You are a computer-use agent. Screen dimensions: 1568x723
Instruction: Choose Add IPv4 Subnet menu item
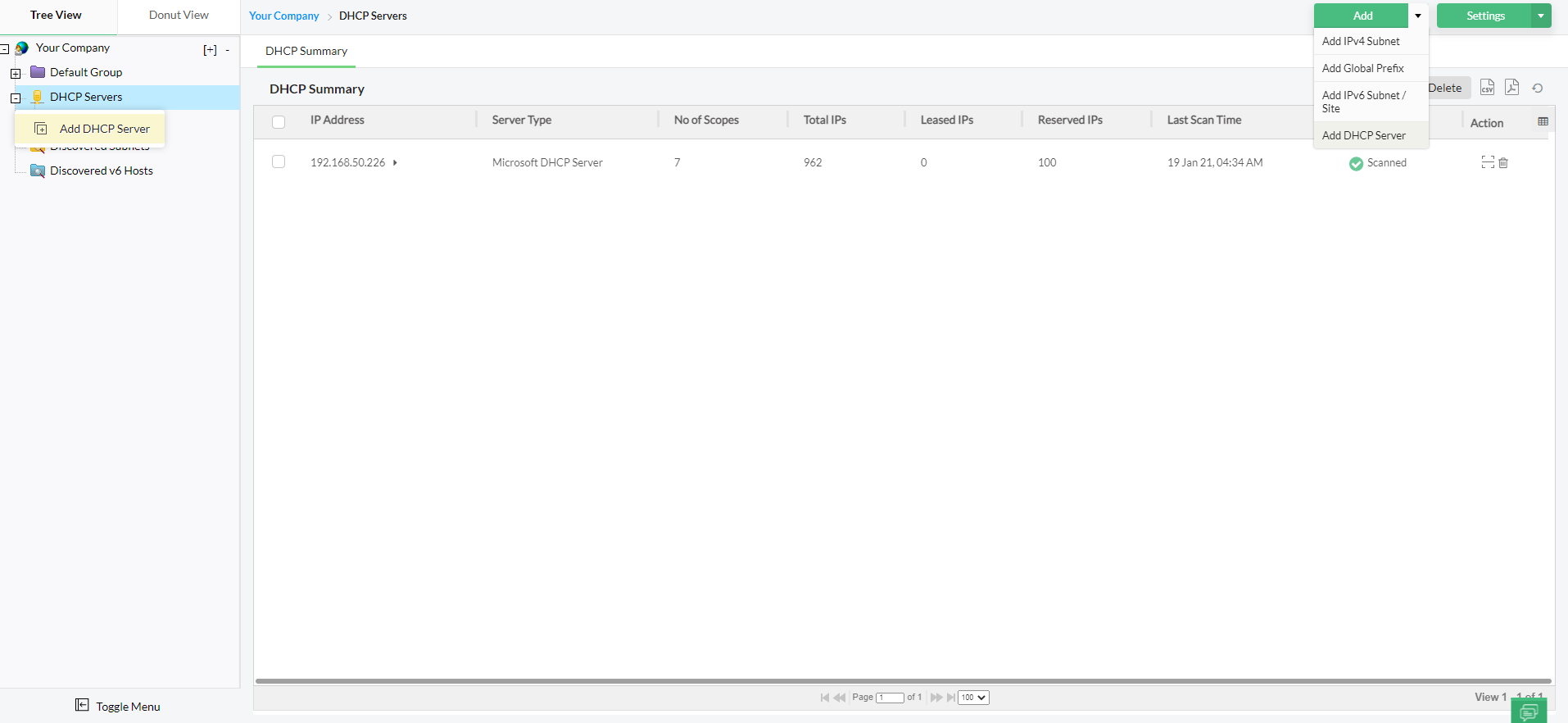pos(1371,41)
